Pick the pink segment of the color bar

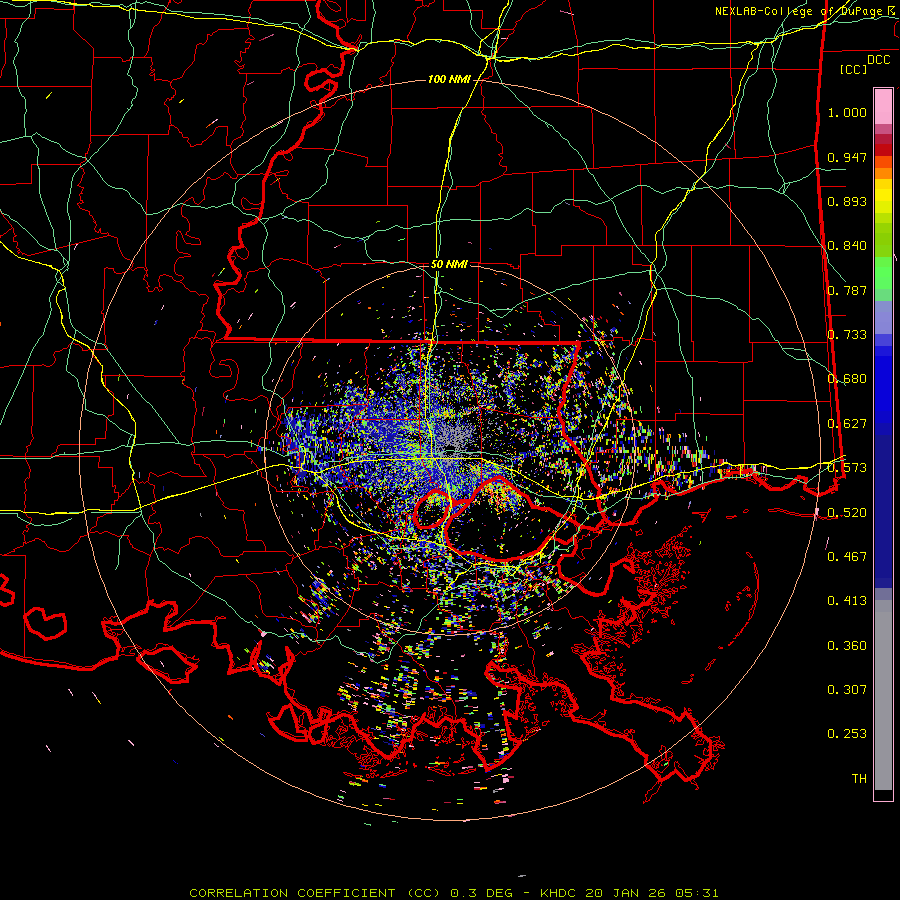pos(883,106)
